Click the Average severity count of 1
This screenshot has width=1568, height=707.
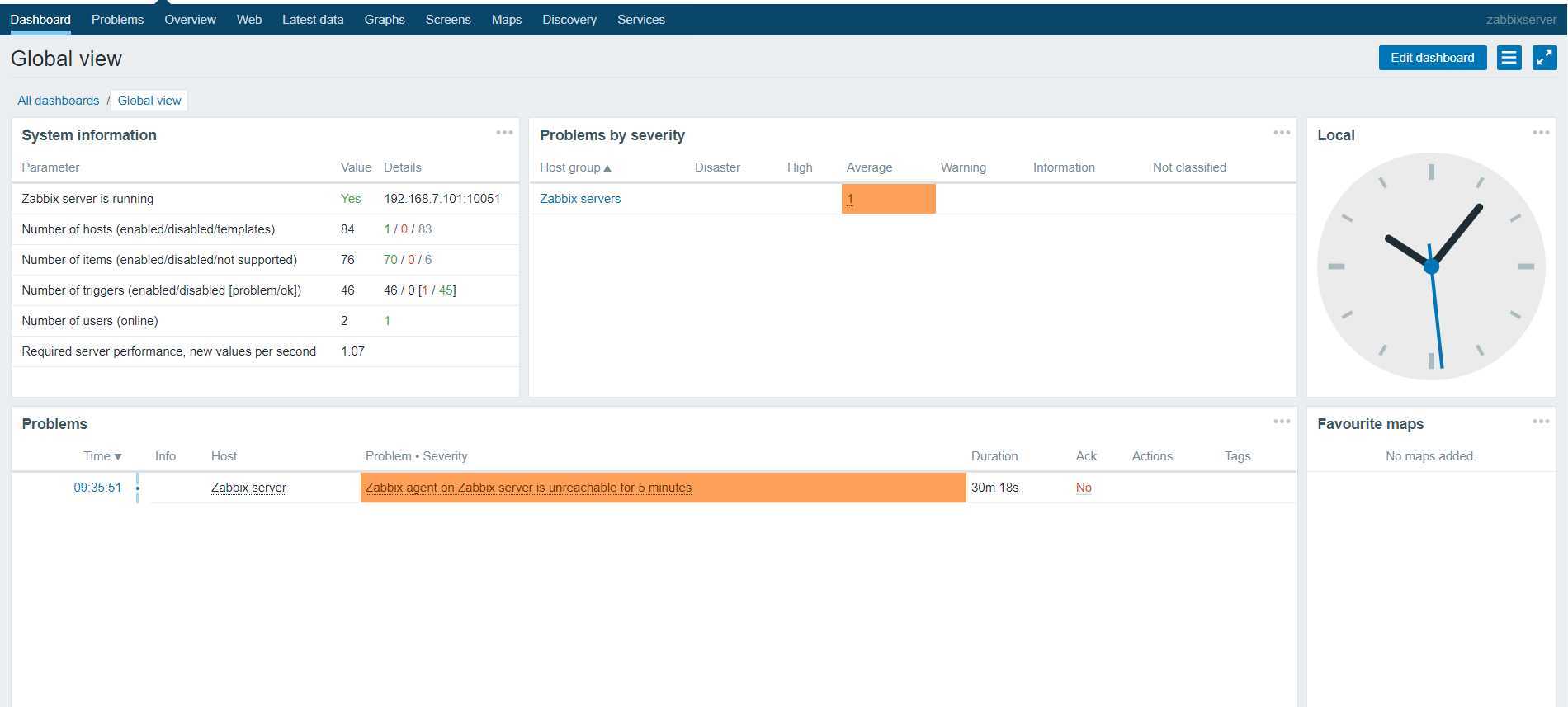point(850,199)
